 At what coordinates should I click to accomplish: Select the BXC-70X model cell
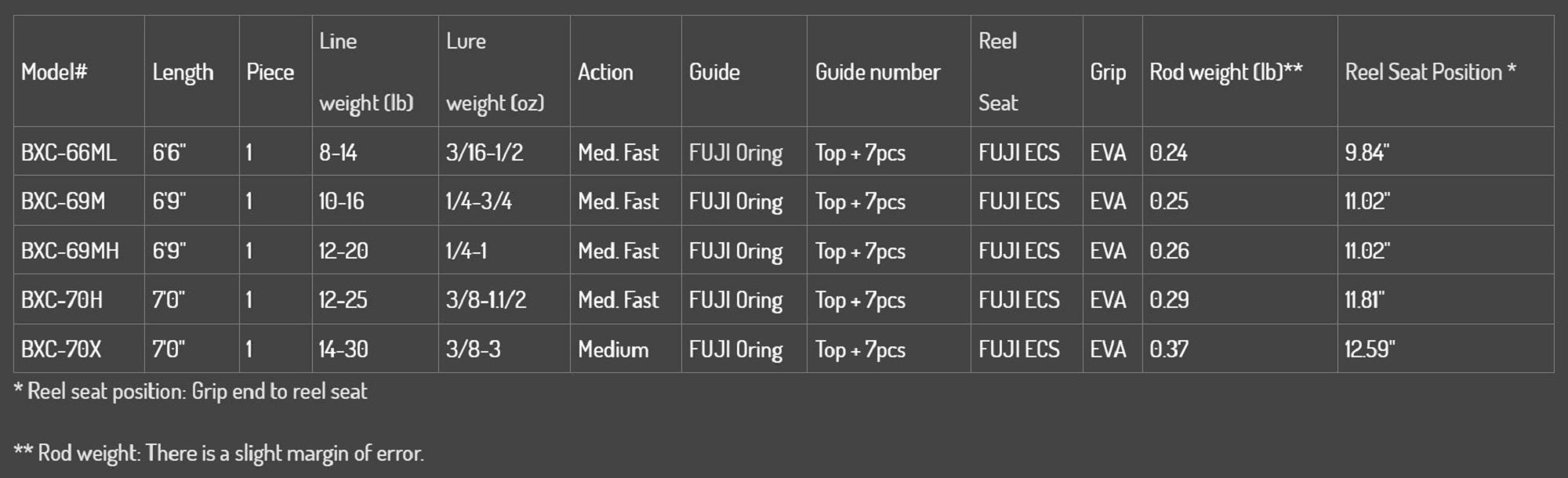[61, 349]
